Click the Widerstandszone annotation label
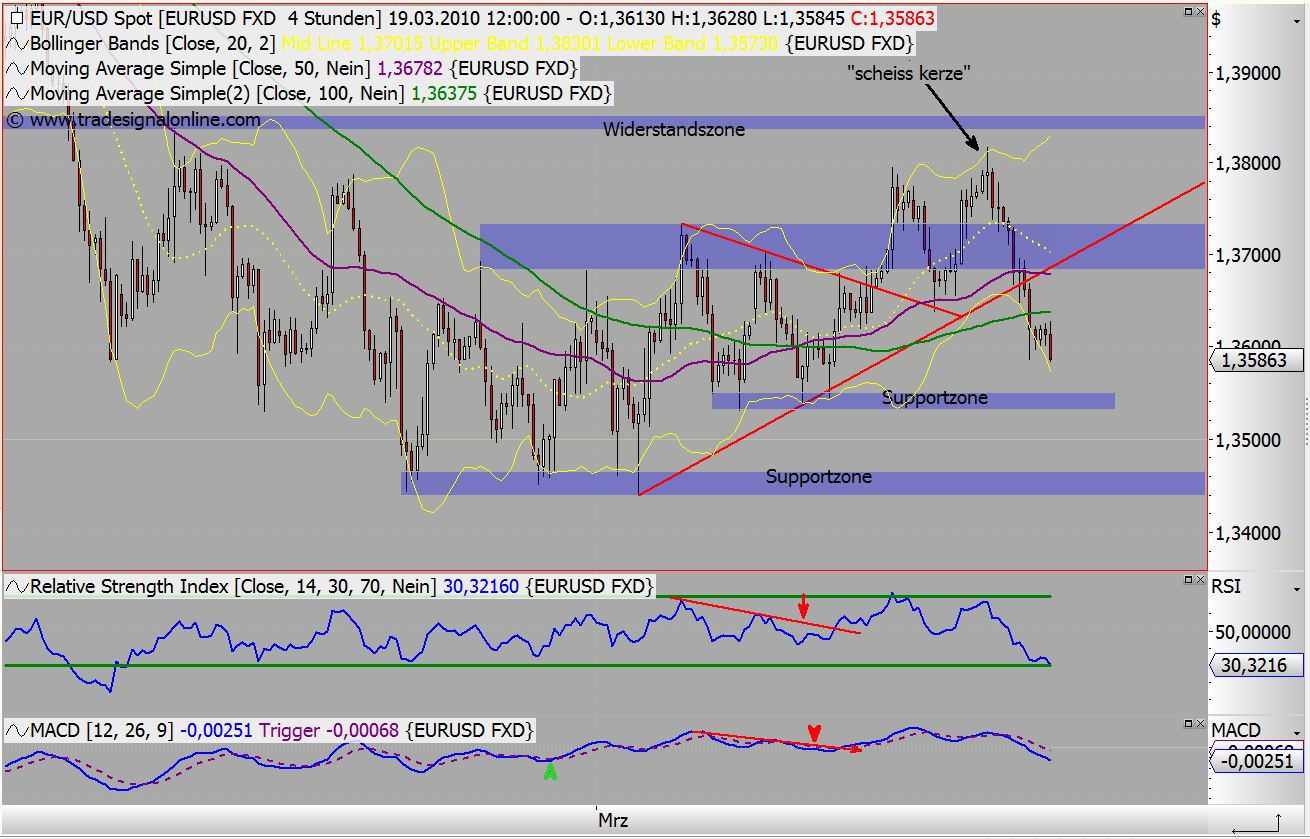 (673, 130)
